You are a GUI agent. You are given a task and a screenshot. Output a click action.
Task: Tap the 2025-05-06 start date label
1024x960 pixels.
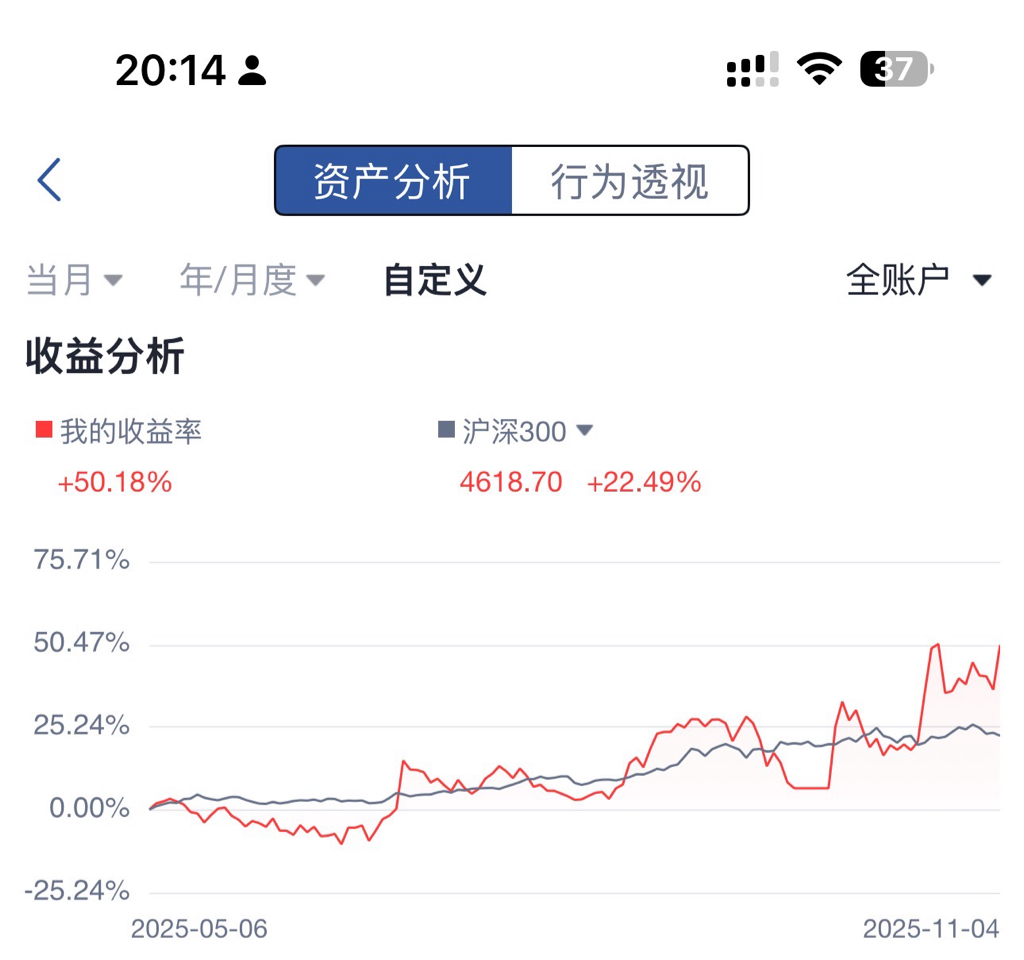click(199, 929)
